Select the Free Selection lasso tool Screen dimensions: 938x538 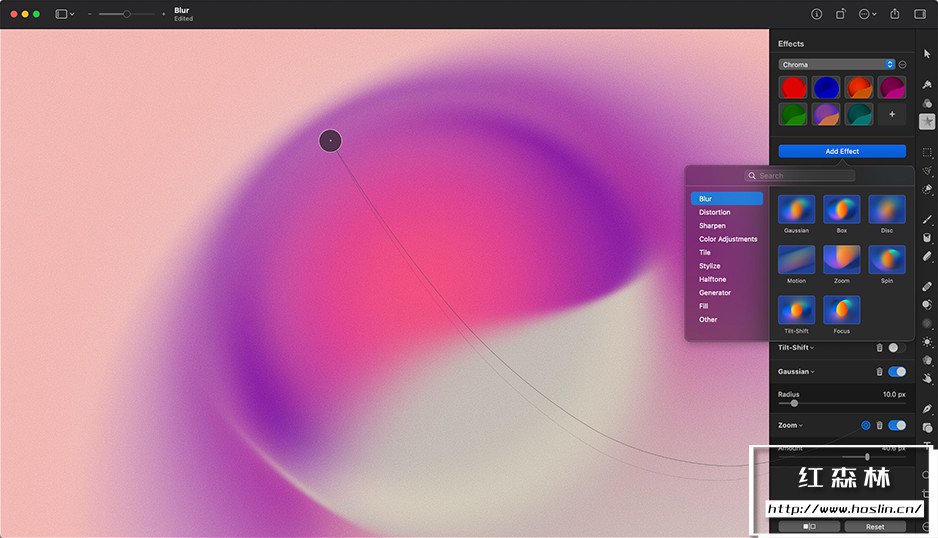pos(927,171)
